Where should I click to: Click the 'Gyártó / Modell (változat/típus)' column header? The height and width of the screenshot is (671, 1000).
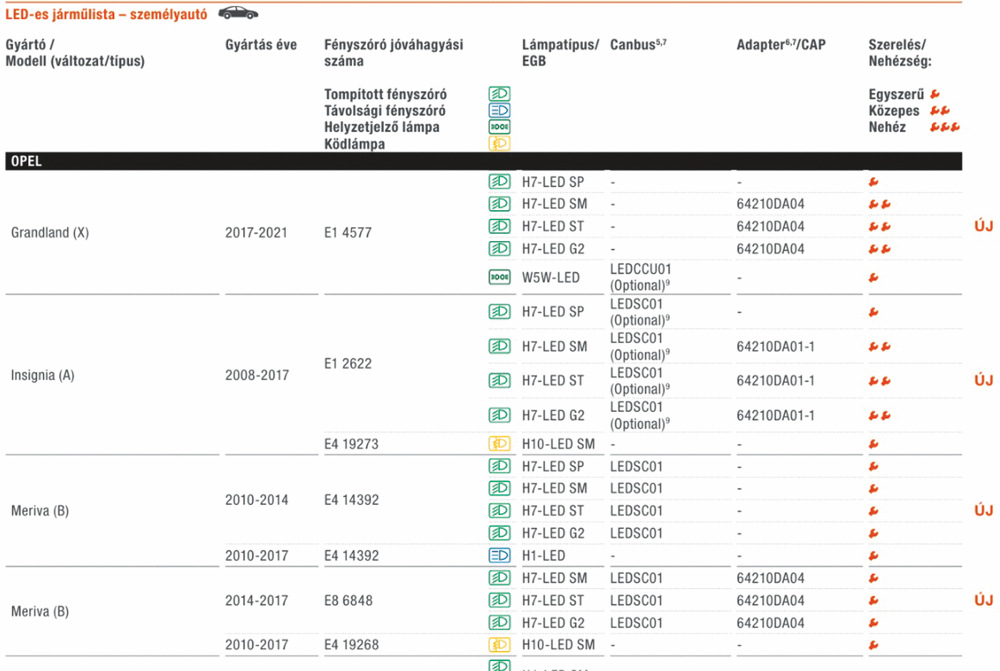(x=75, y=53)
